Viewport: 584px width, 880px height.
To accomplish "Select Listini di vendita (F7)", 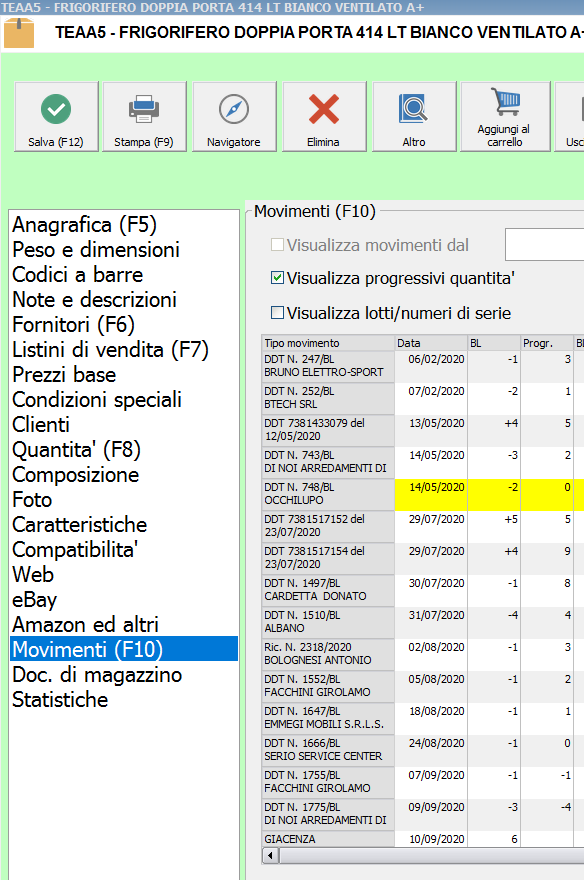I will (x=111, y=350).
